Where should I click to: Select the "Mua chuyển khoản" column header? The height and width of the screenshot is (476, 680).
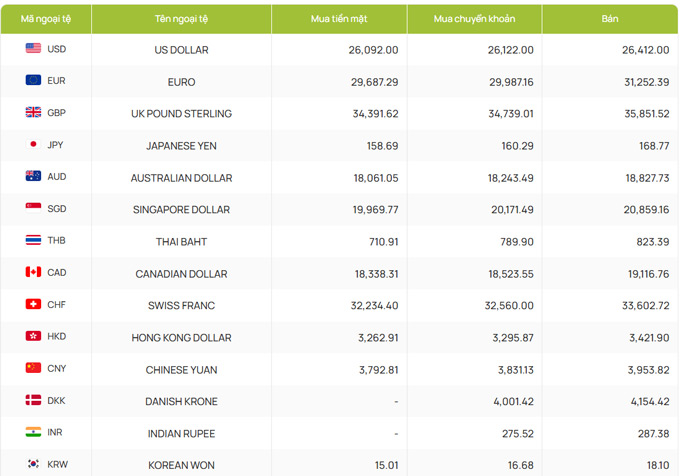click(474, 19)
